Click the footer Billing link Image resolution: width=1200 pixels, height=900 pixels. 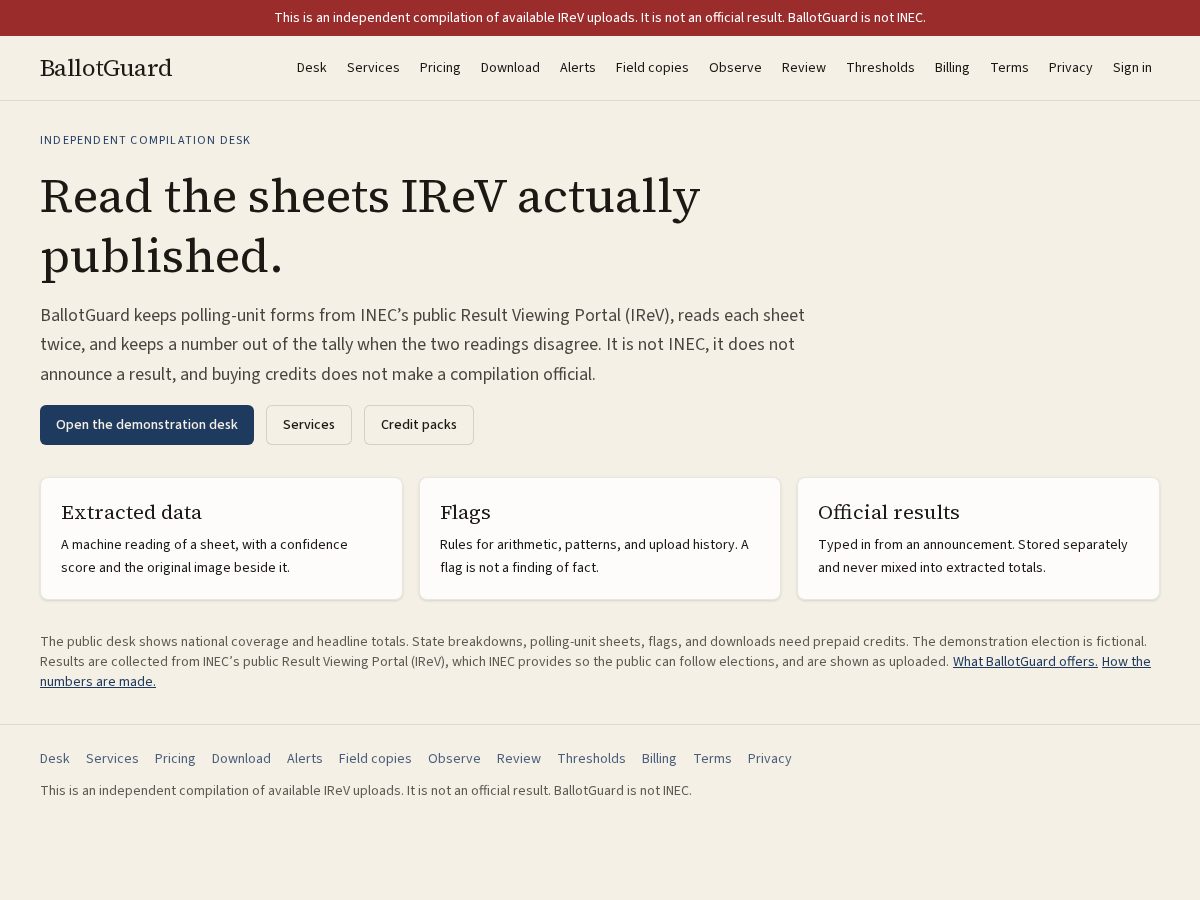coord(659,758)
